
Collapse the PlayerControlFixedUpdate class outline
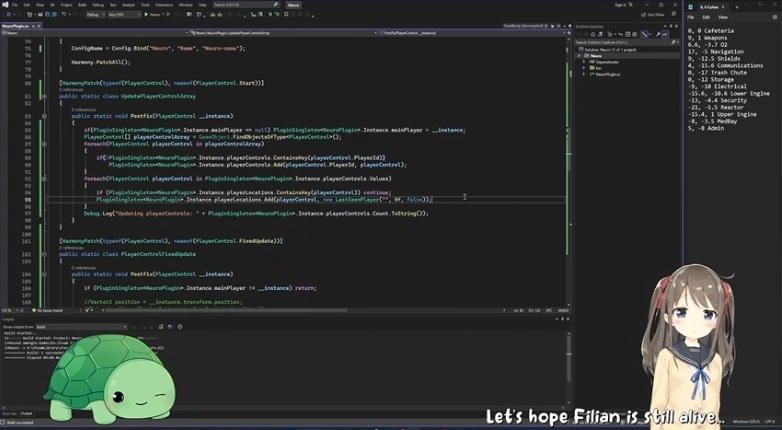[44, 254]
